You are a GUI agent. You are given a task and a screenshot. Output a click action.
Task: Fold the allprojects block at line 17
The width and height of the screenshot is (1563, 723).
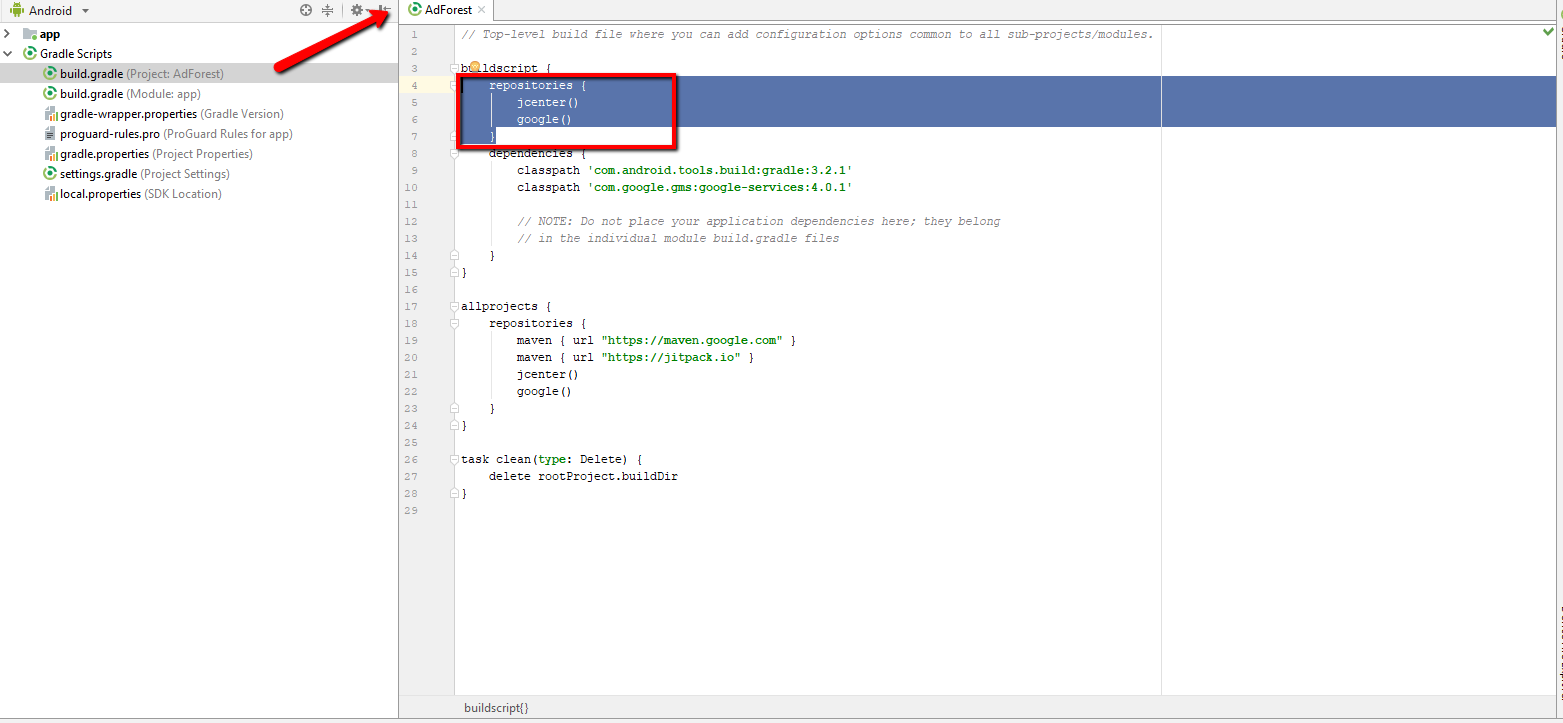click(455, 307)
